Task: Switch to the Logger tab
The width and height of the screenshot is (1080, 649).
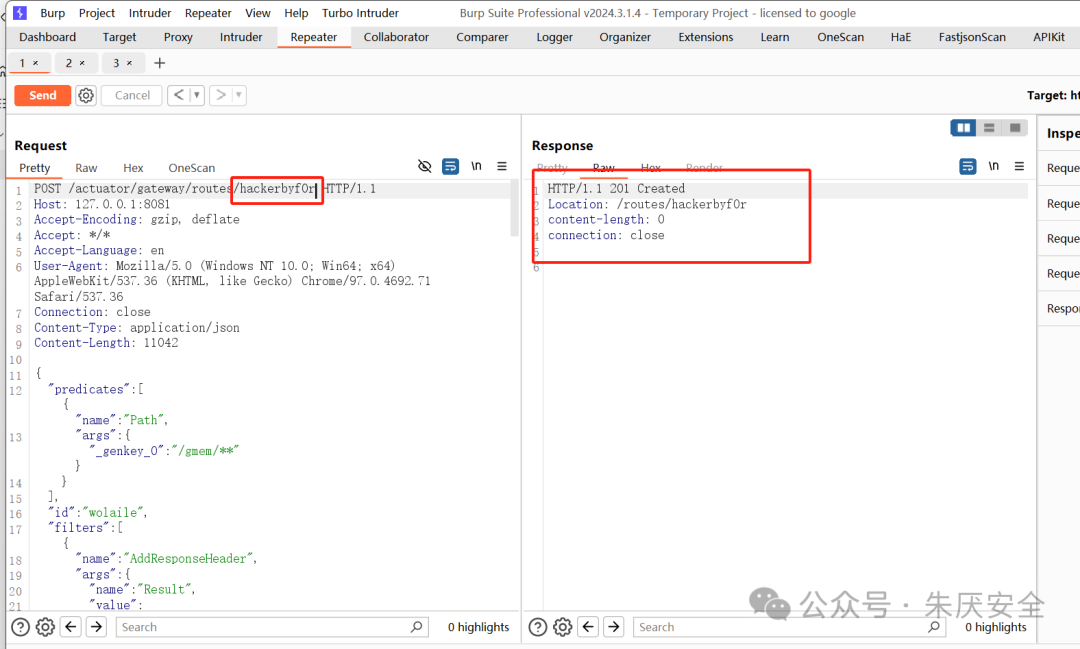Action: (x=554, y=37)
